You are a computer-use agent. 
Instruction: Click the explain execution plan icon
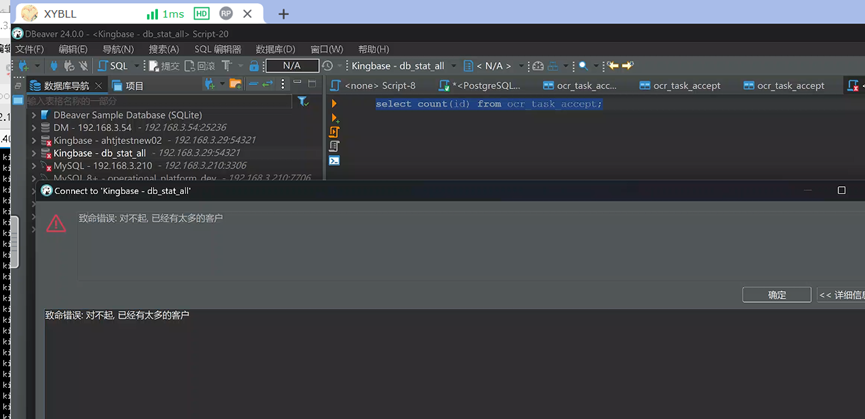click(334, 146)
